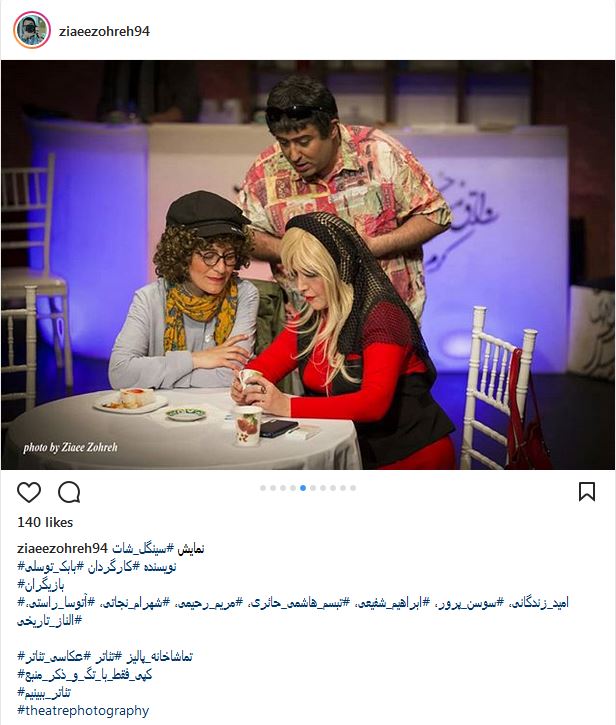This screenshot has width=616, height=725.
Task: Select the sixth carousel dot
Action: [313, 488]
